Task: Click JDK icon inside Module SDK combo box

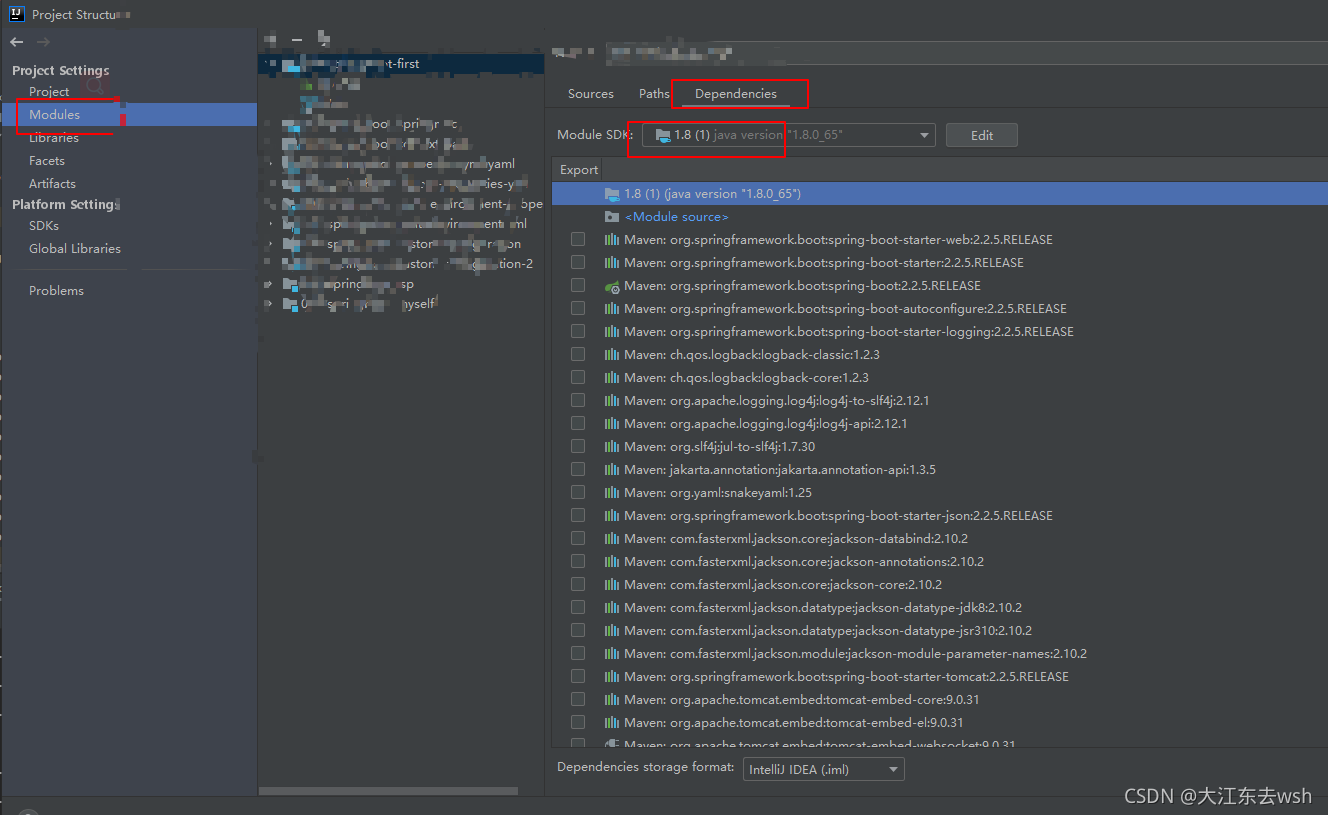Action: point(663,135)
